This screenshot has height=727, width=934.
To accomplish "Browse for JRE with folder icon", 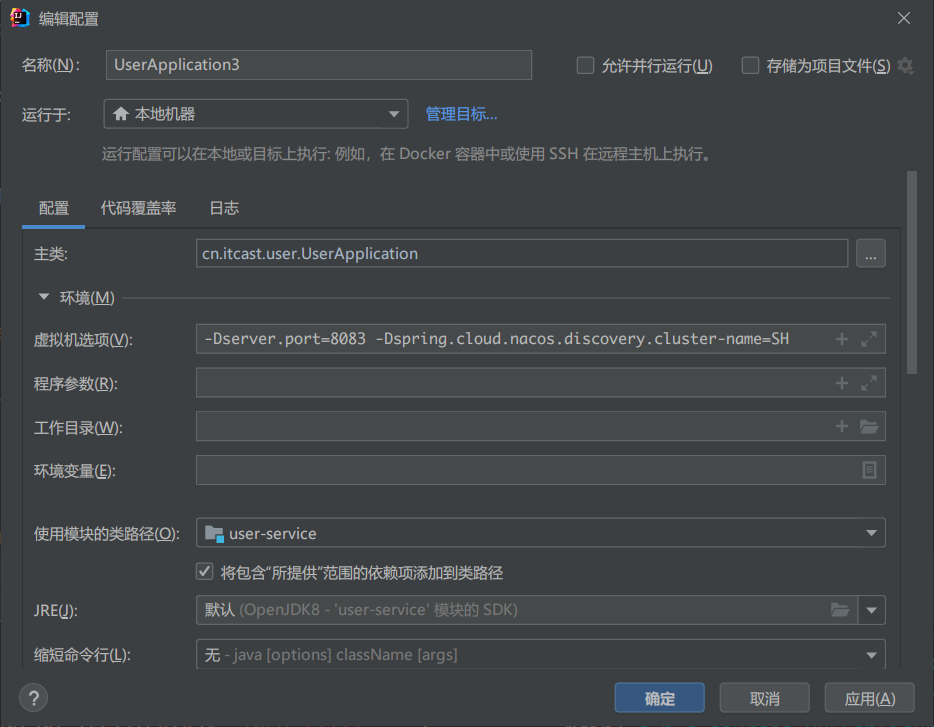I will tap(840, 610).
